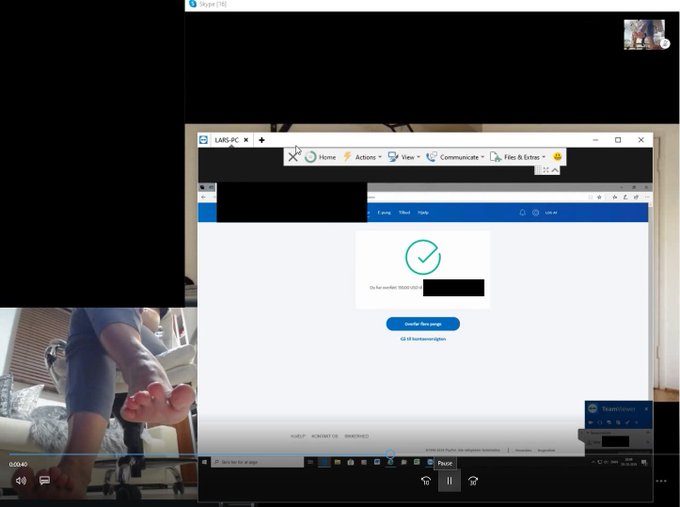Image resolution: width=680 pixels, height=507 pixels.
Task: Expand the TeamViewer View menu
Action: [404, 157]
